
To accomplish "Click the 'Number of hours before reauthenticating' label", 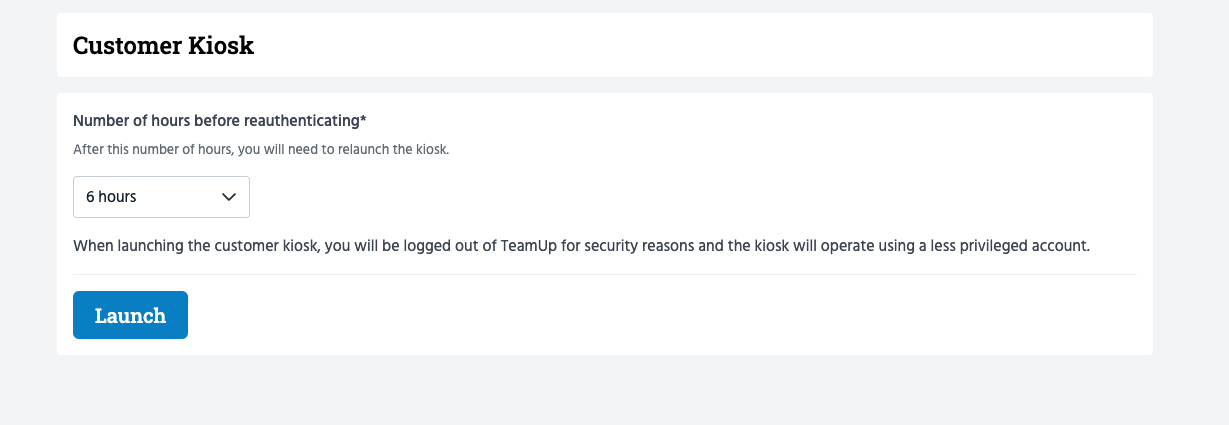I will (217, 121).
